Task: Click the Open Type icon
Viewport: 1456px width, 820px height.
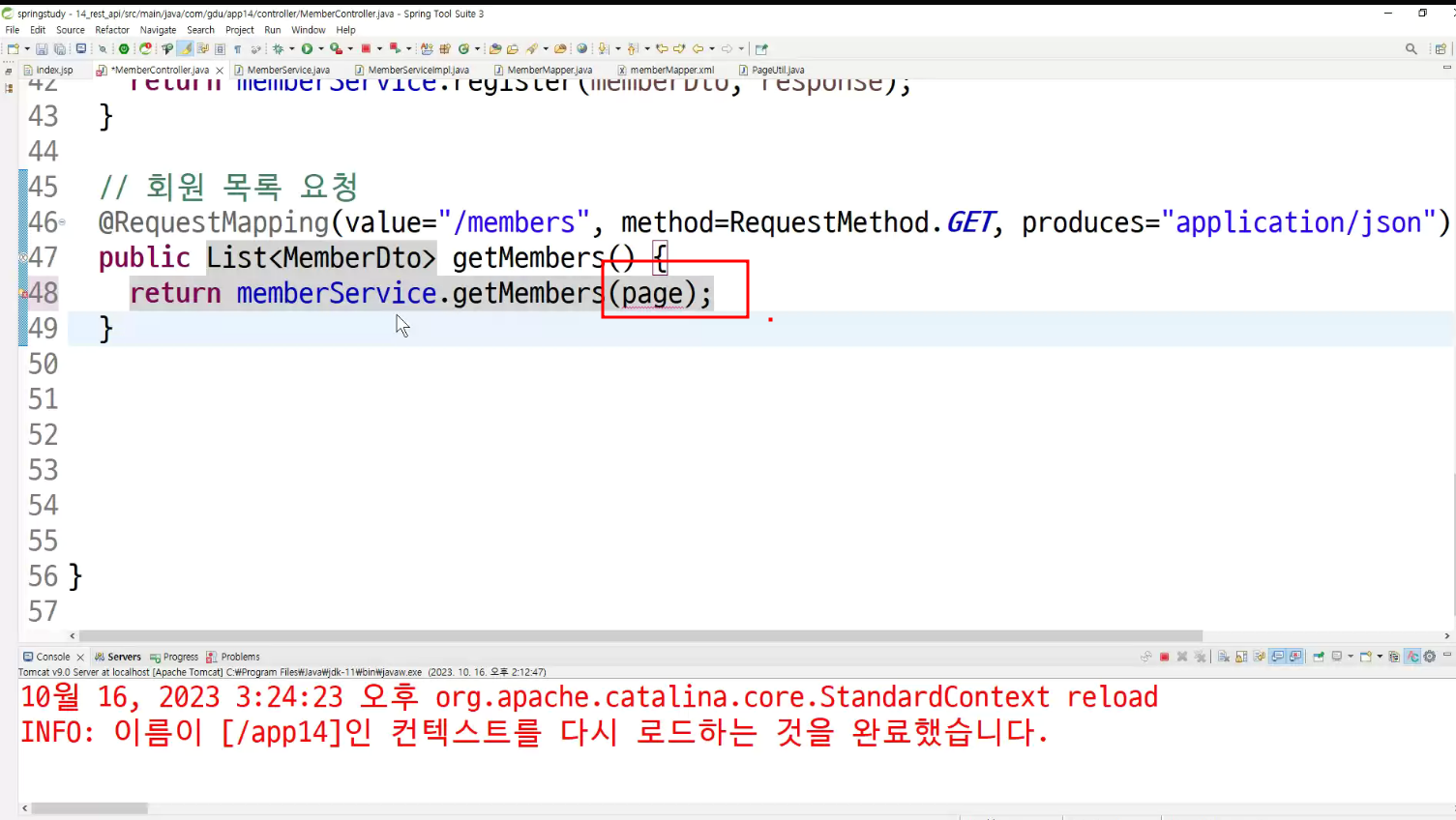Action: click(x=495, y=49)
